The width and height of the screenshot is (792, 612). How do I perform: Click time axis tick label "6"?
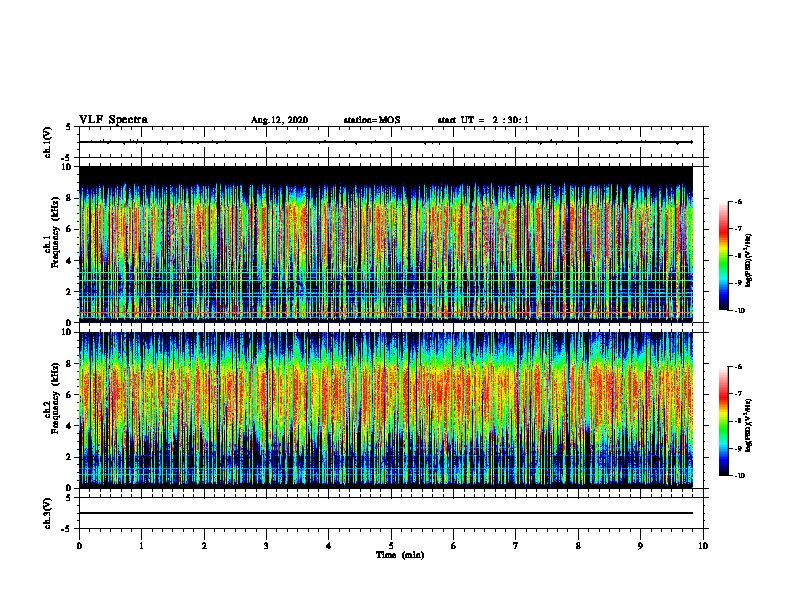coord(454,546)
